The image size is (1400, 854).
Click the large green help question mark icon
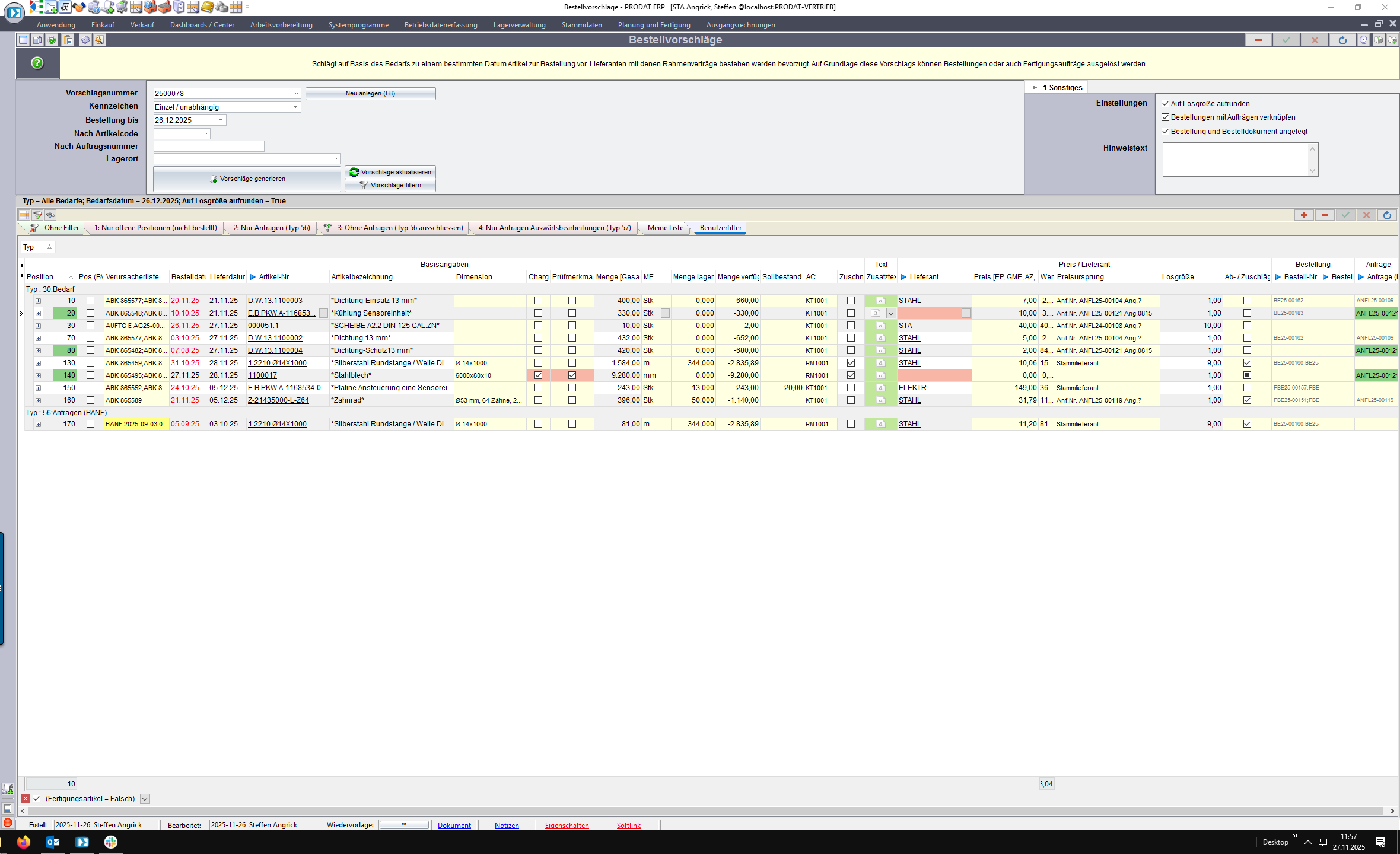point(37,63)
